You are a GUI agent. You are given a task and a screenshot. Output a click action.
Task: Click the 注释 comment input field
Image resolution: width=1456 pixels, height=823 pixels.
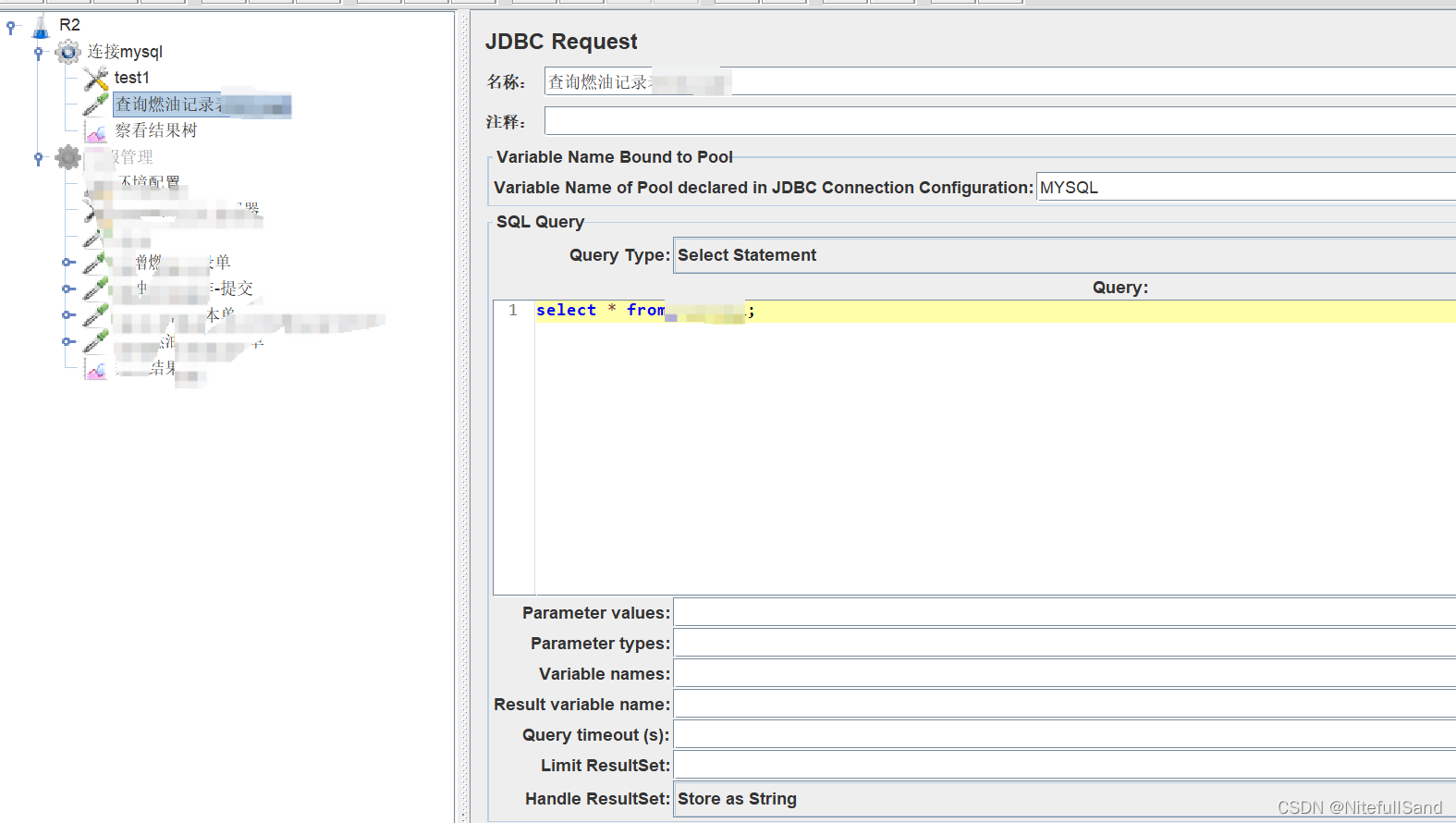(x=1000, y=121)
